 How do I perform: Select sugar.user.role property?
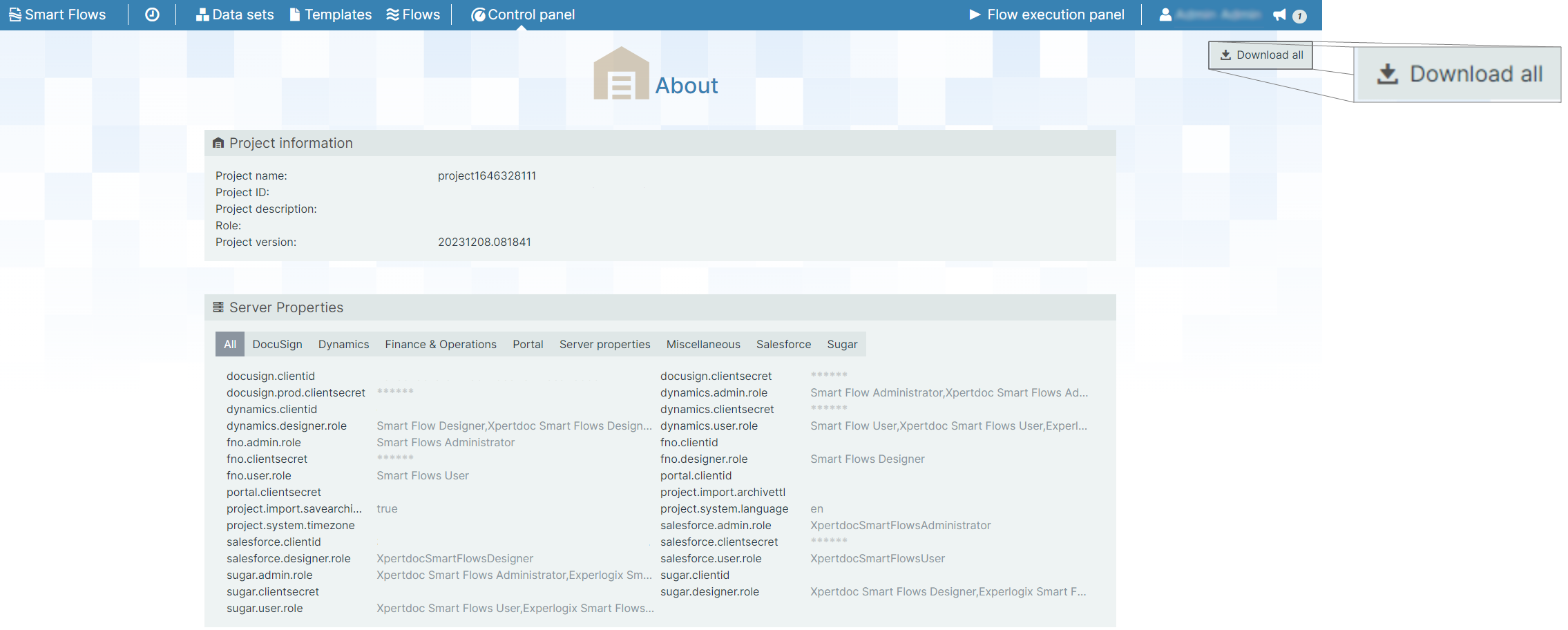(x=265, y=608)
